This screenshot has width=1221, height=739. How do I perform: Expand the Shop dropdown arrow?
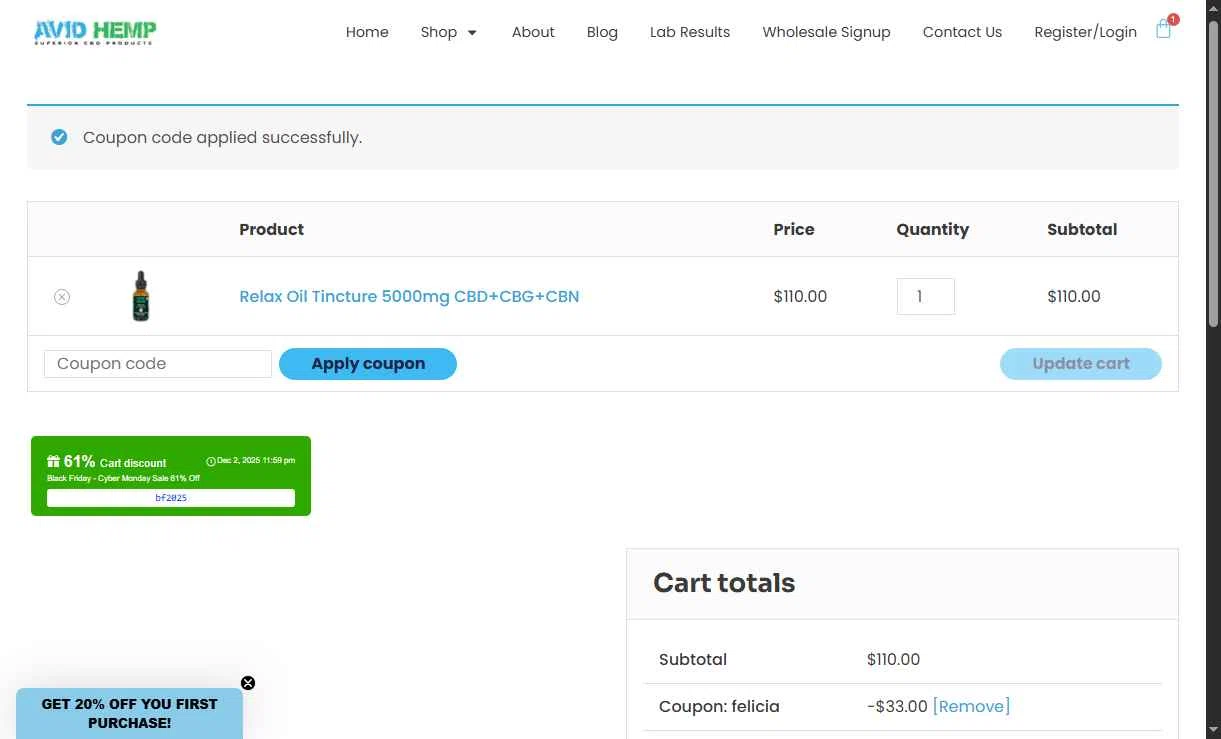point(472,33)
